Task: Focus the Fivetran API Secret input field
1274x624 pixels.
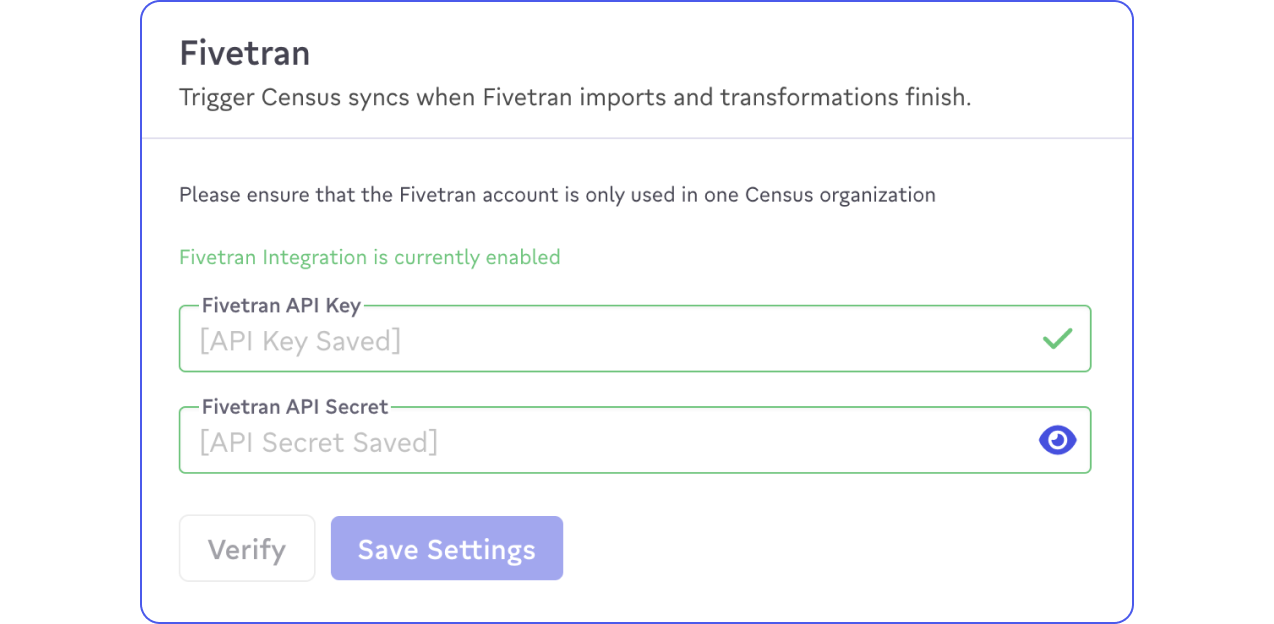Action: coord(600,442)
